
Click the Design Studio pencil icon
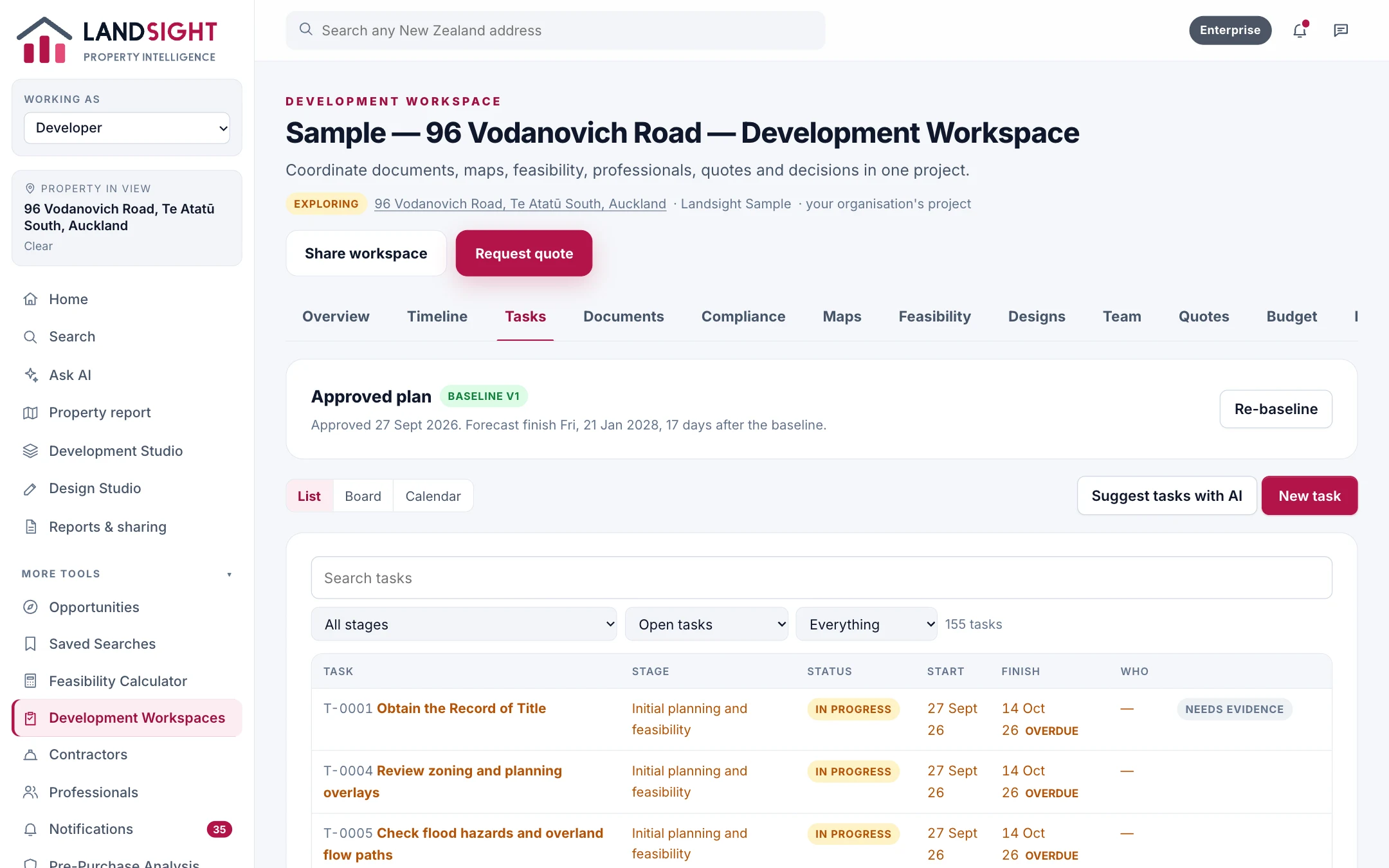click(30, 488)
